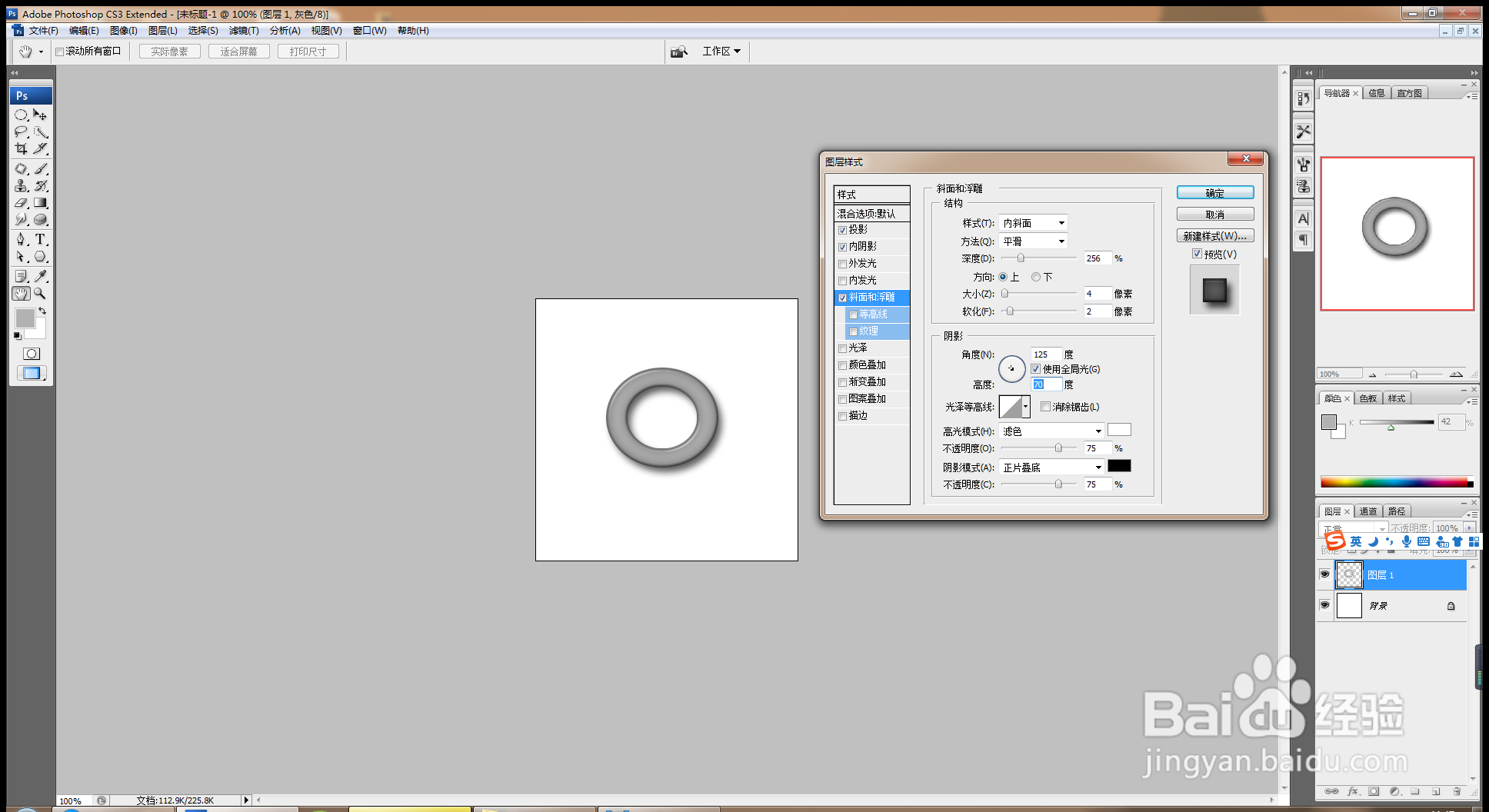The image size is (1489, 812).
Task: Click the 新建样式(W)... button
Action: click(1215, 236)
